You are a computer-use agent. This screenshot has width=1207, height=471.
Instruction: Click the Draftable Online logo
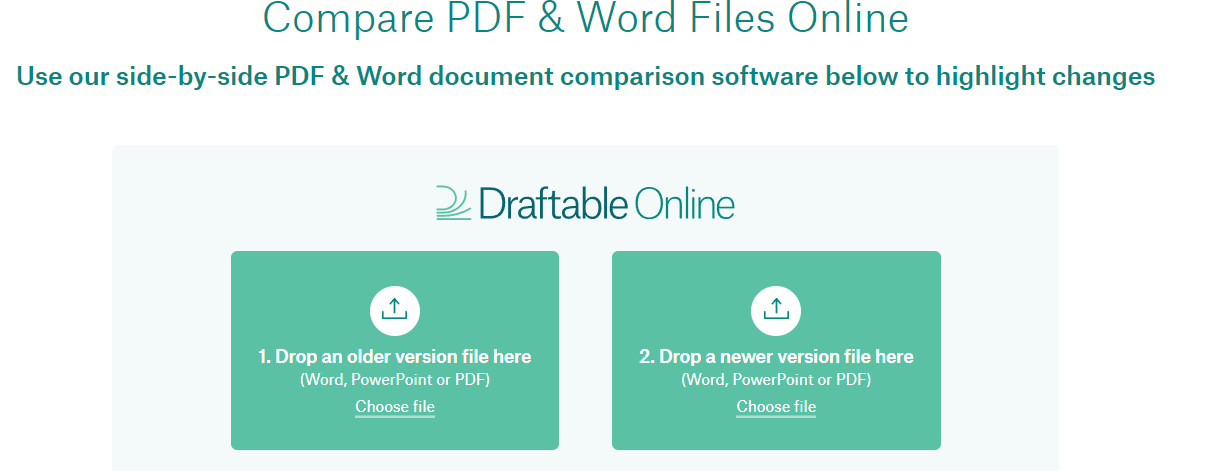586,202
